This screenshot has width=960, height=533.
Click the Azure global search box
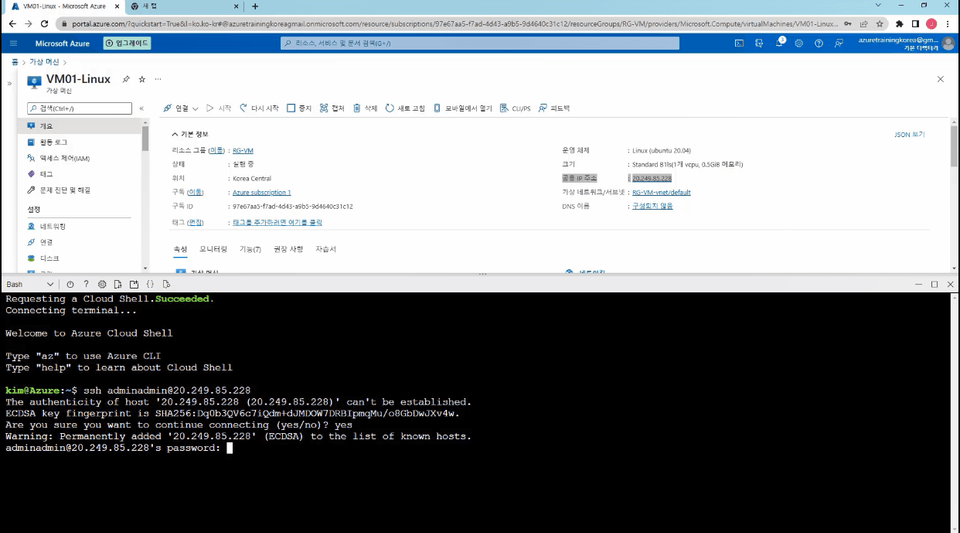coord(480,43)
